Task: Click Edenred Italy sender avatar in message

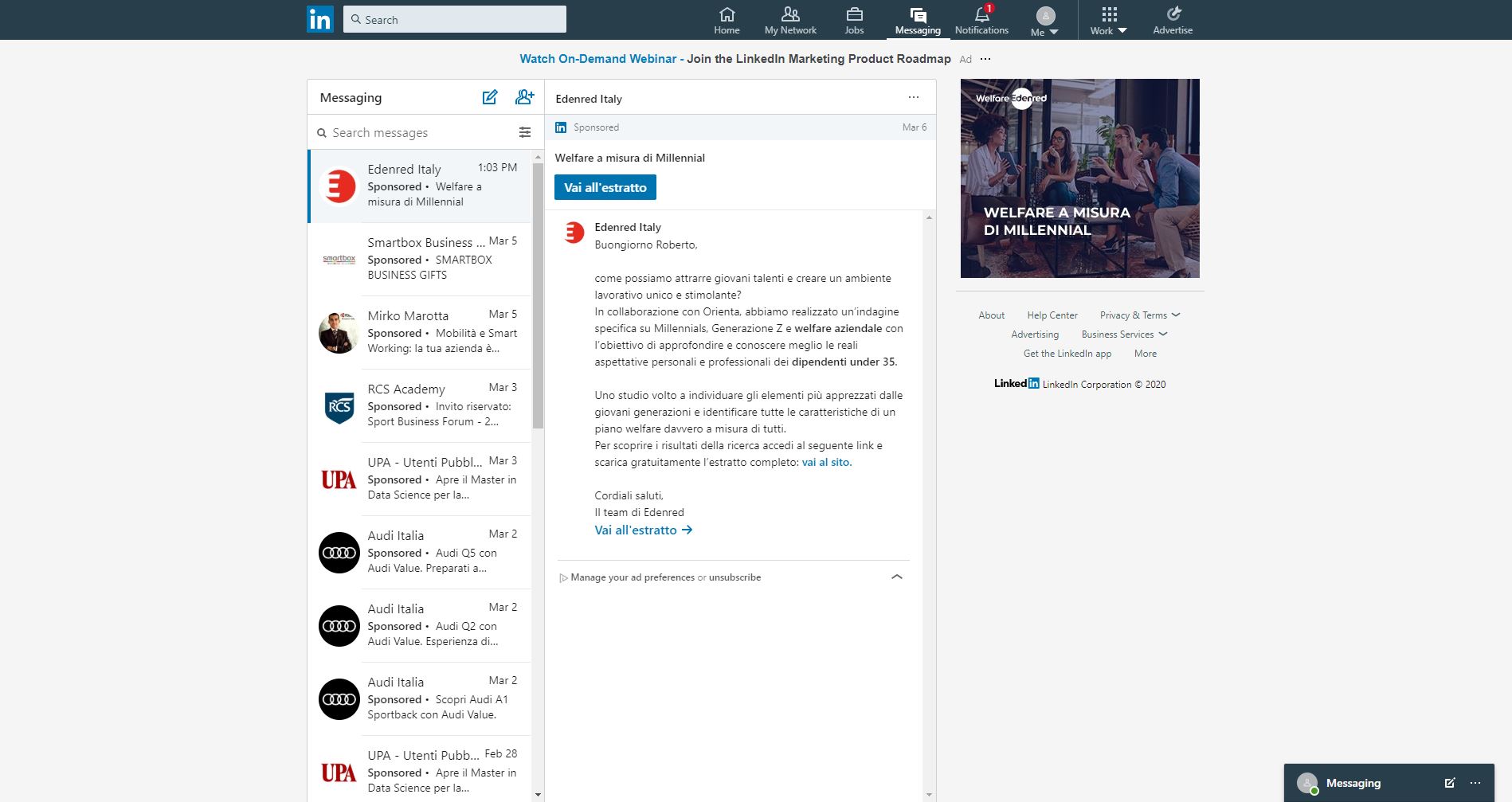Action: tap(574, 232)
